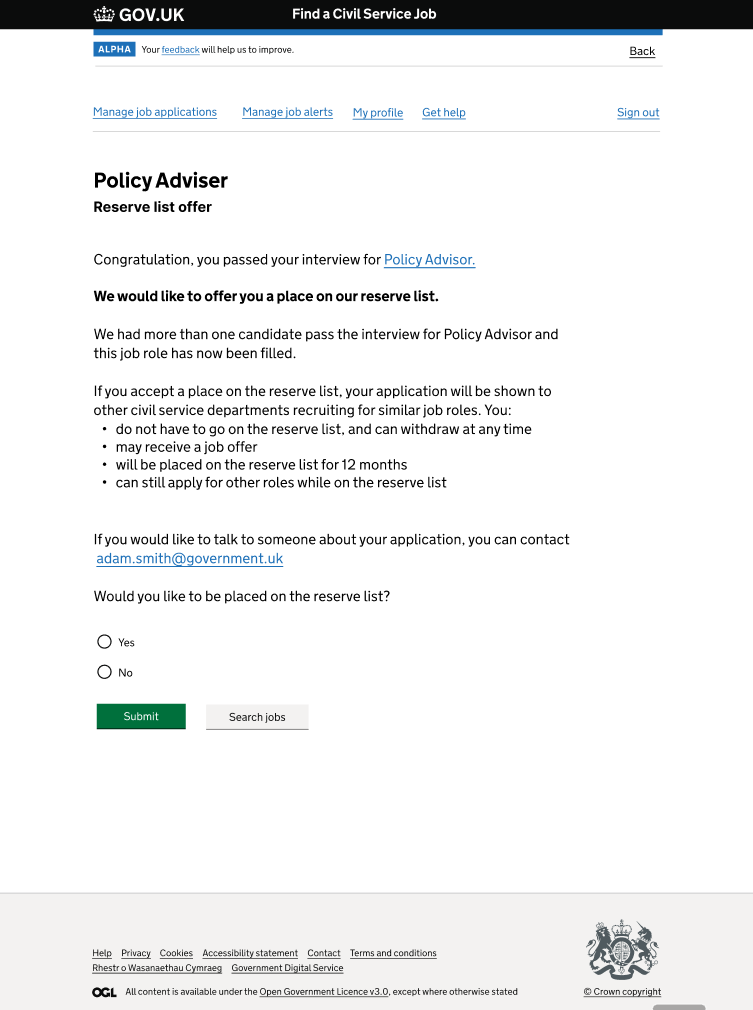View the Open Government Licence v3.0
The image size is (753, 1010).
324,992
